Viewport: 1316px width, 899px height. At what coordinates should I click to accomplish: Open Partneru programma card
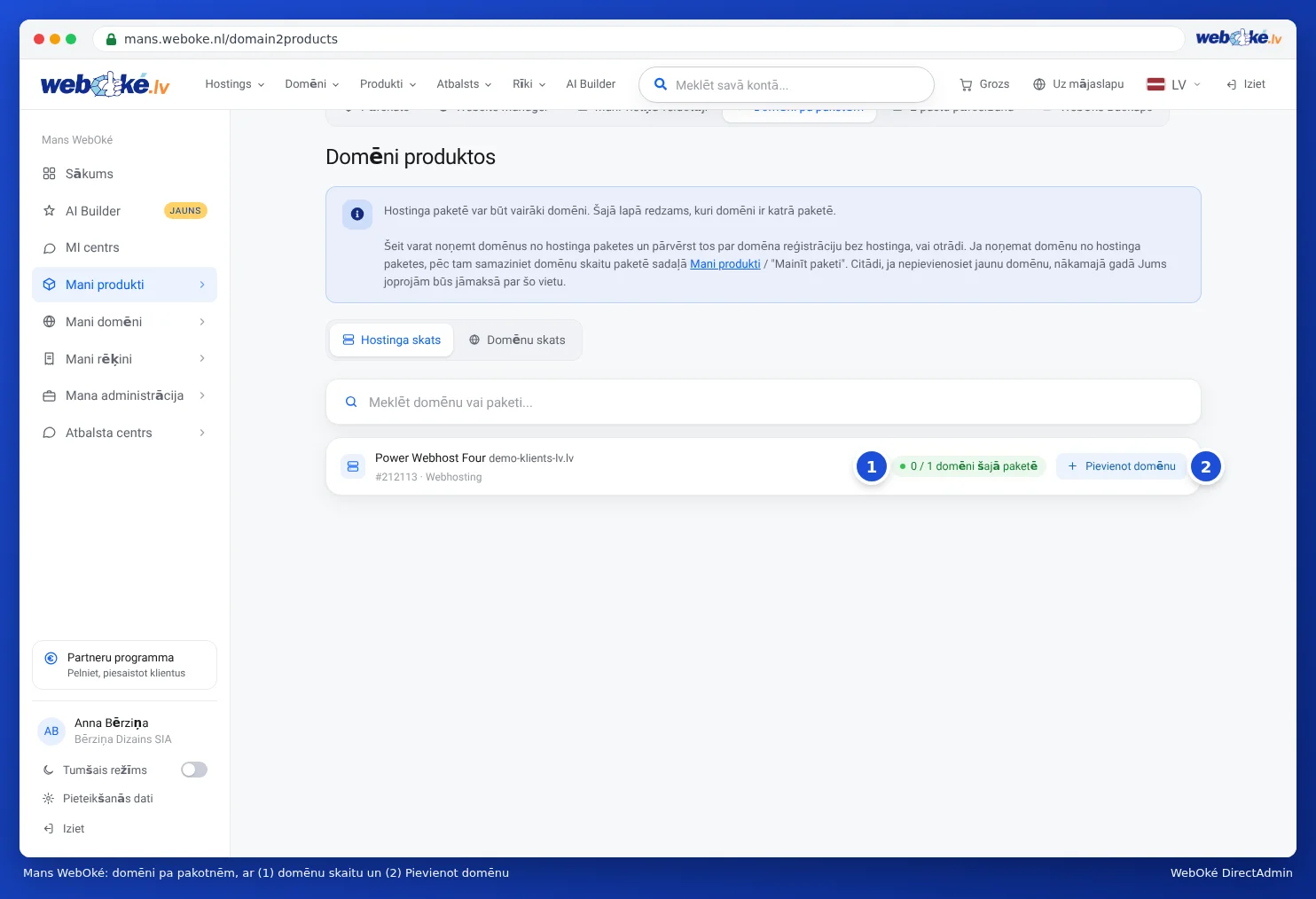[124, 665]
